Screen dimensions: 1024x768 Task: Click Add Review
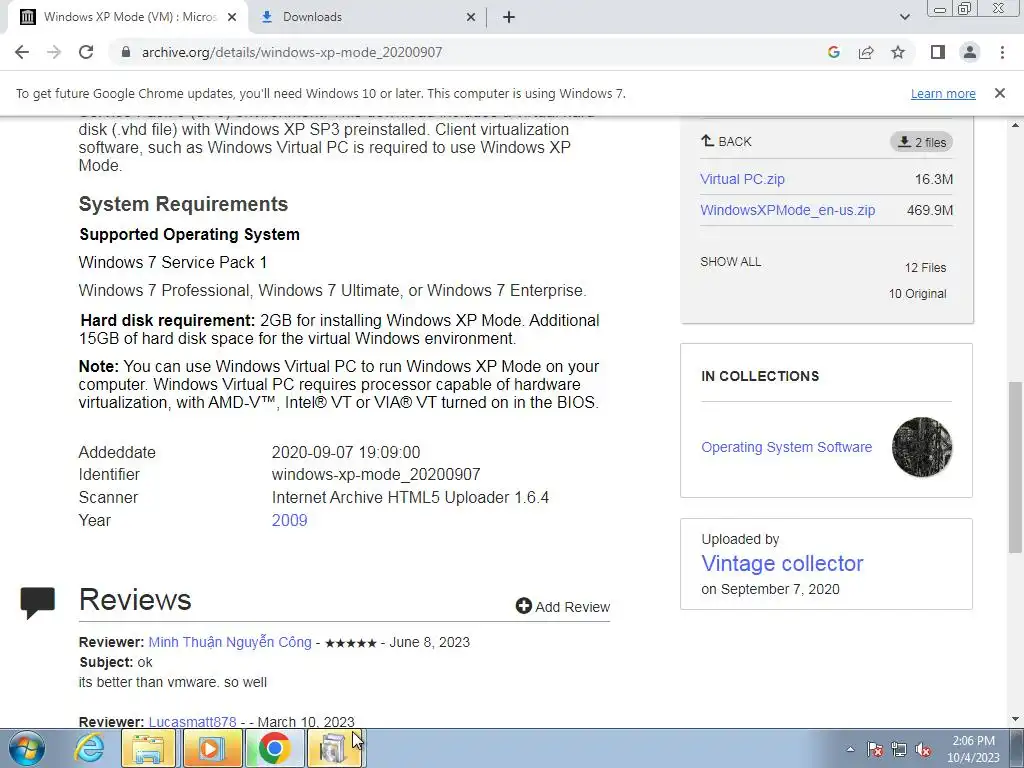pos(563,607)
